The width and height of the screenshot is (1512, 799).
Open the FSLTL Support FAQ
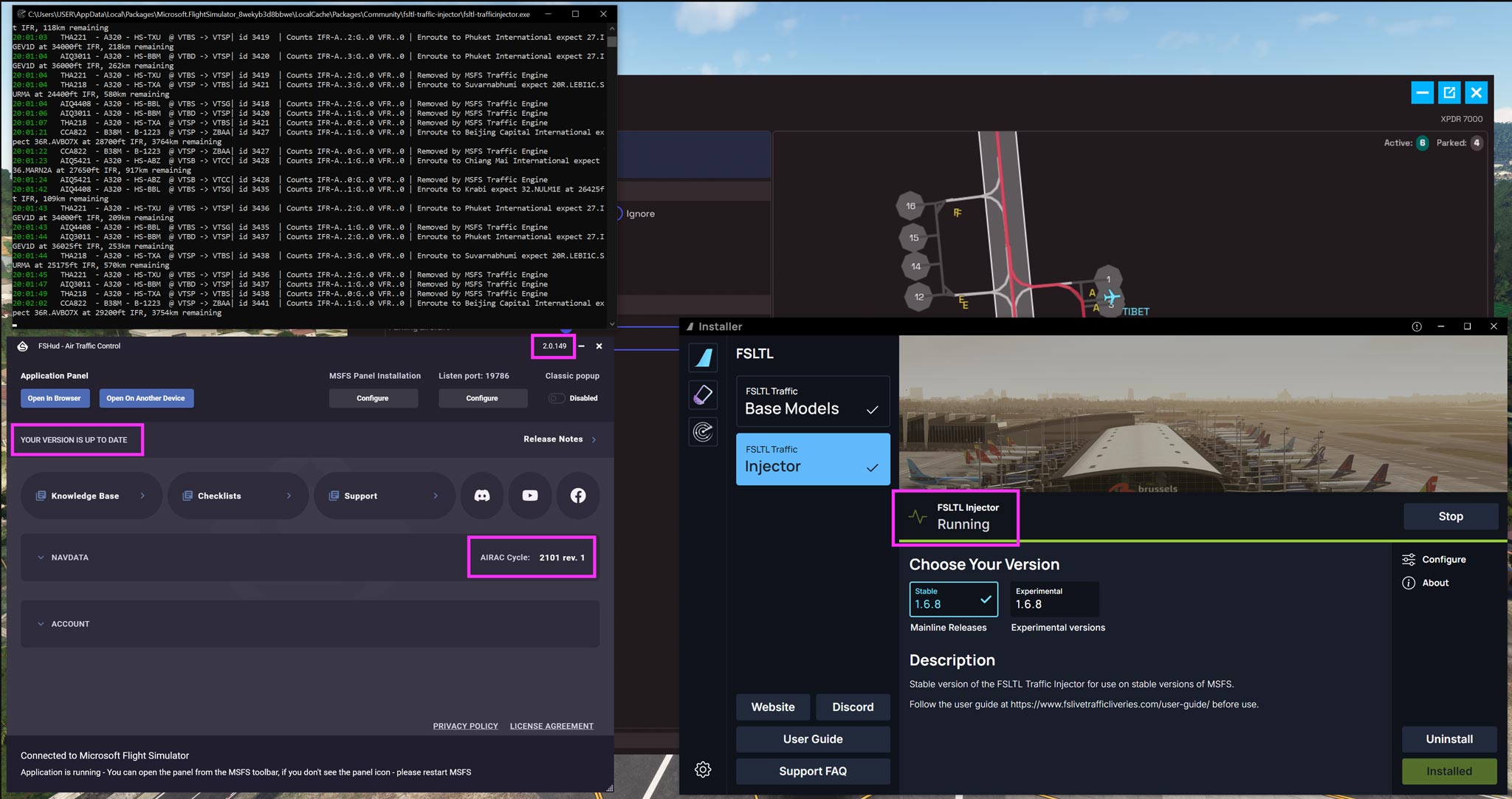point(813,771)
